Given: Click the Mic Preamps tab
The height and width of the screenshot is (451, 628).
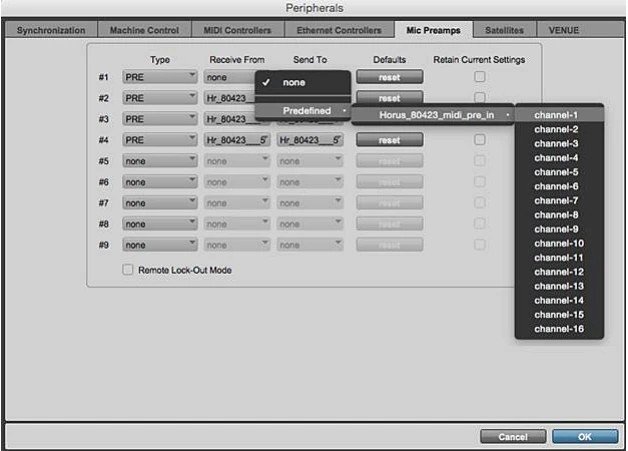Looking at the screenshot, I should (433, 30).
